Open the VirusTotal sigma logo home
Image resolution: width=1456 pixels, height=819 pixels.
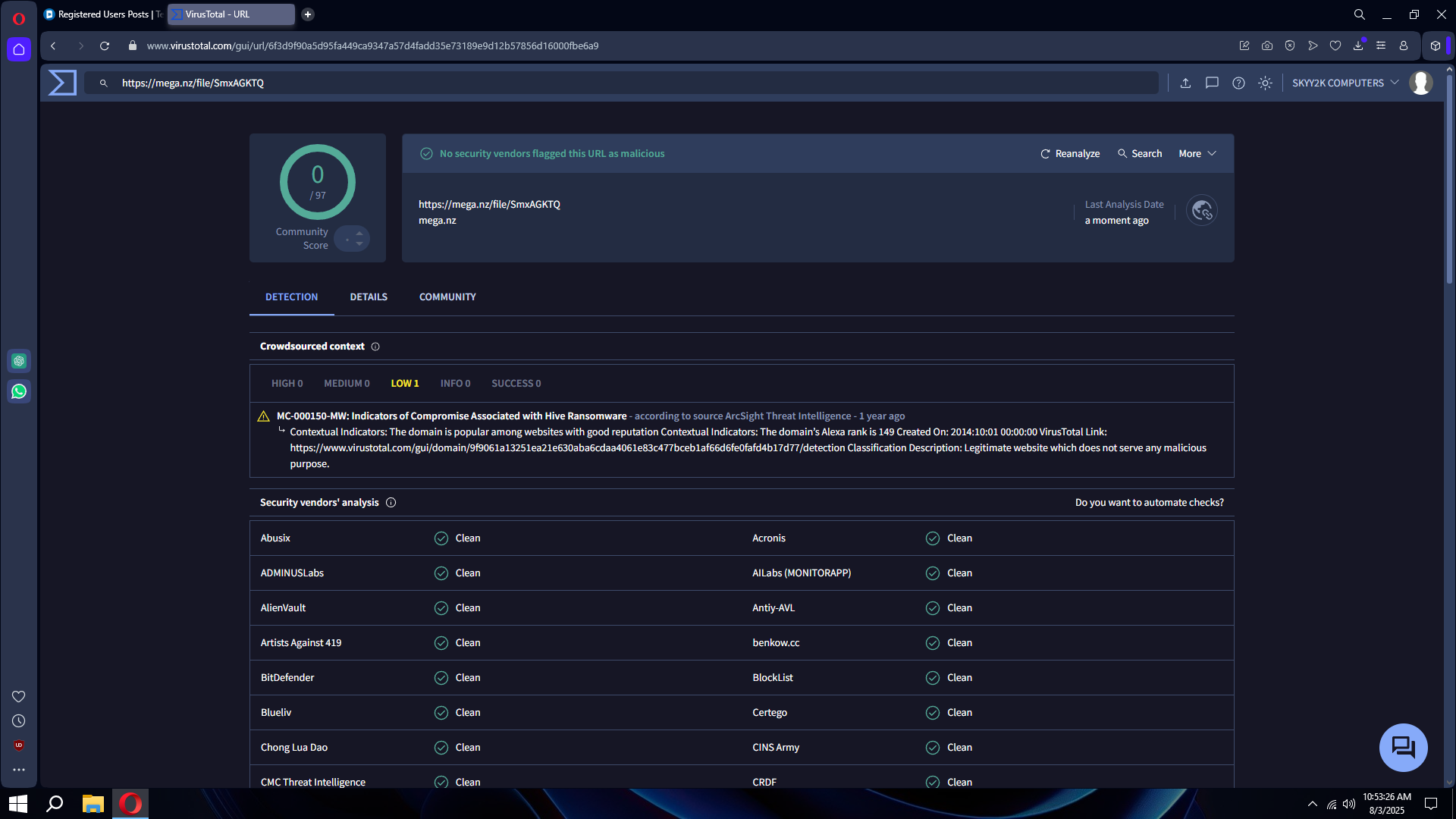(62, 83)
